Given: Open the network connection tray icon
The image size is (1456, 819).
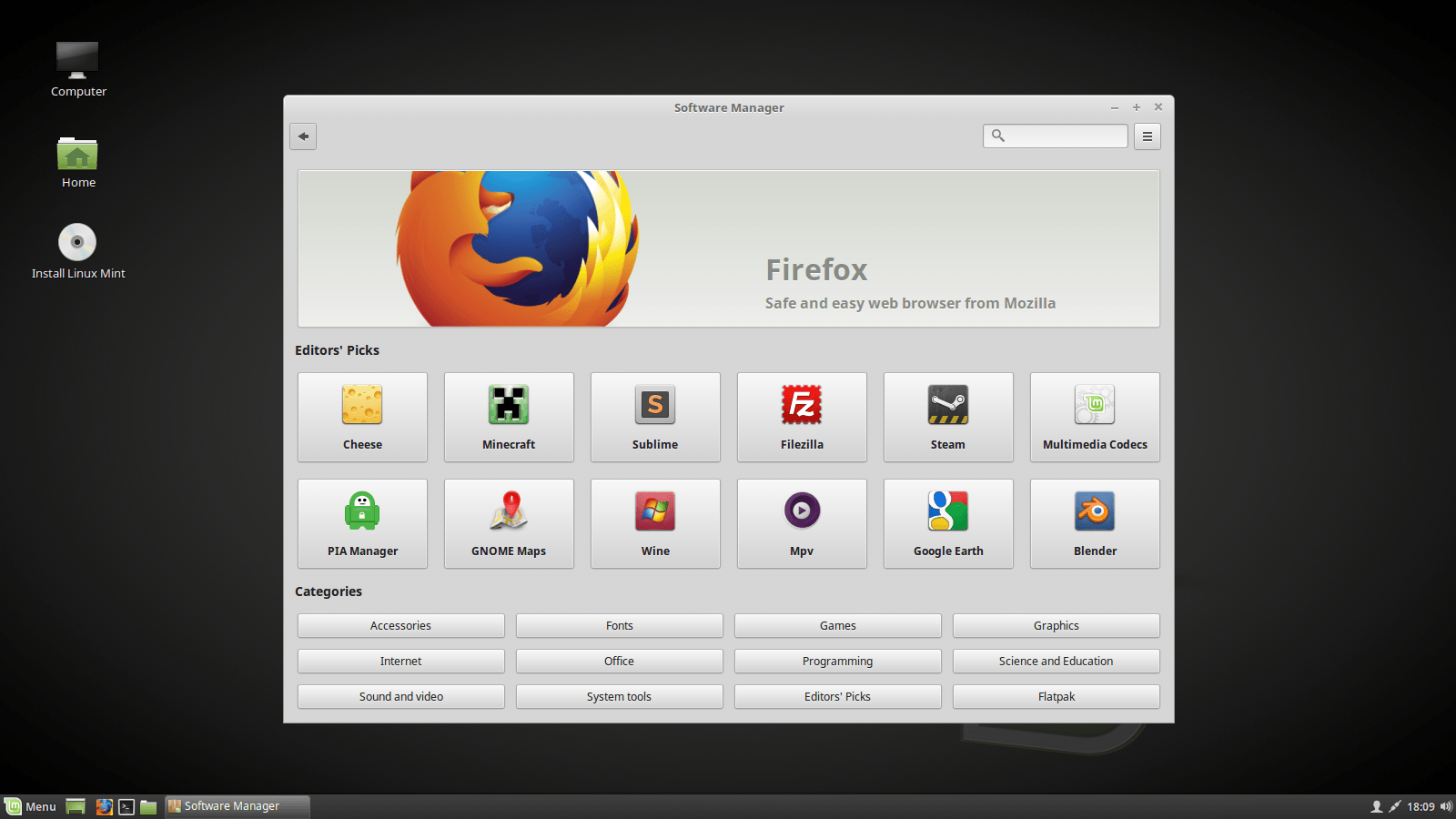Looking at the screenshot, I should pyautogui.click(x=1395, y=806).
